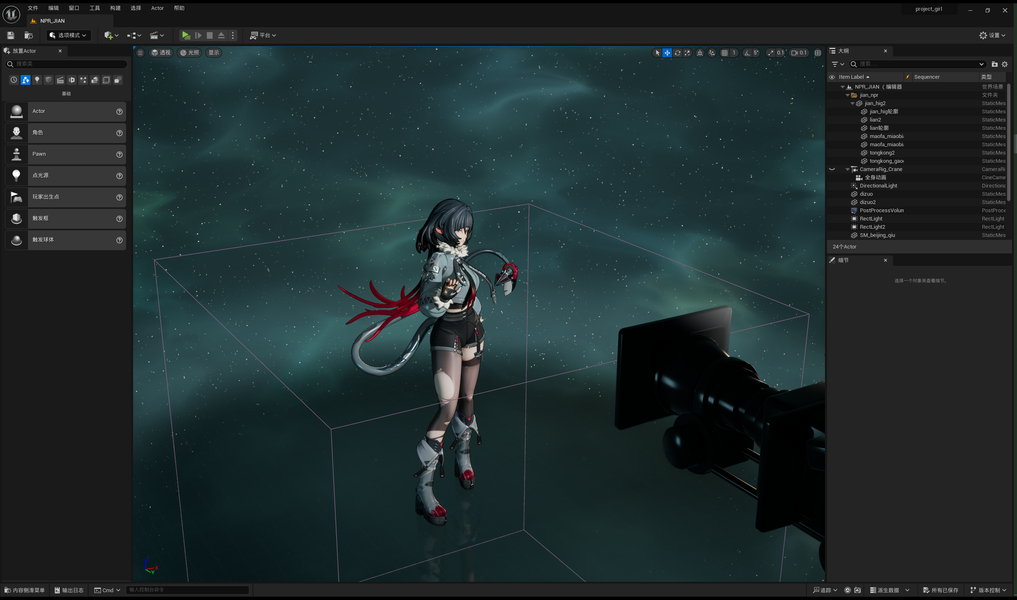This screenshot has height=600, width=1017.
Task: Open the cinematics clapperboard dropdown
Action: tap(157, 35)
